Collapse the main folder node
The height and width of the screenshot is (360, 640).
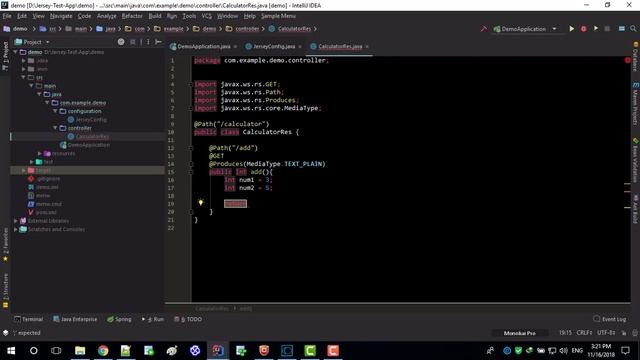(31, 86)
